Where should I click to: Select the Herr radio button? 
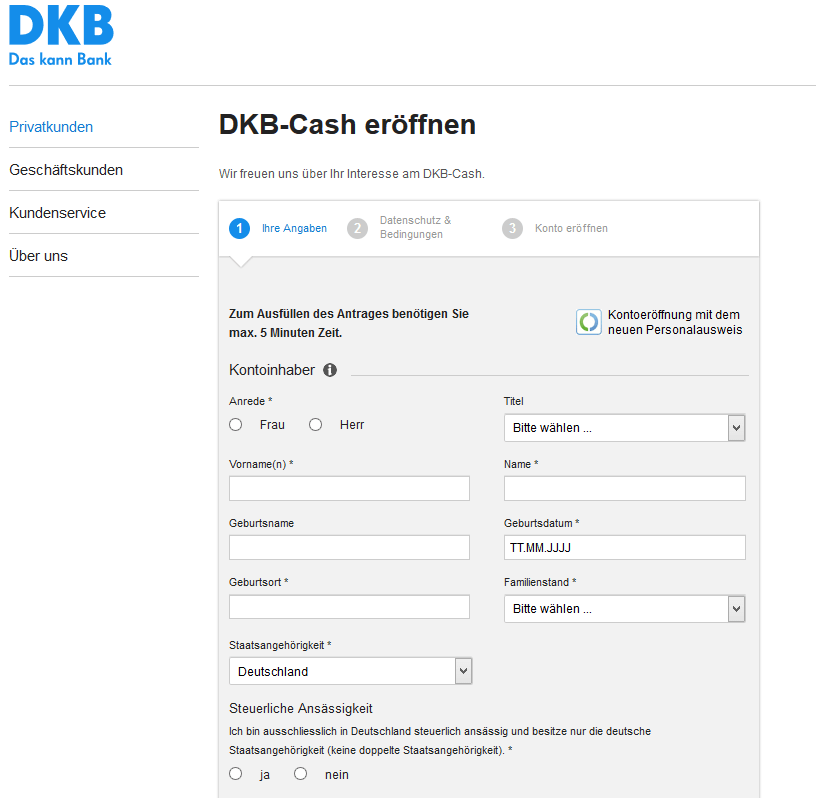(315, 425)
